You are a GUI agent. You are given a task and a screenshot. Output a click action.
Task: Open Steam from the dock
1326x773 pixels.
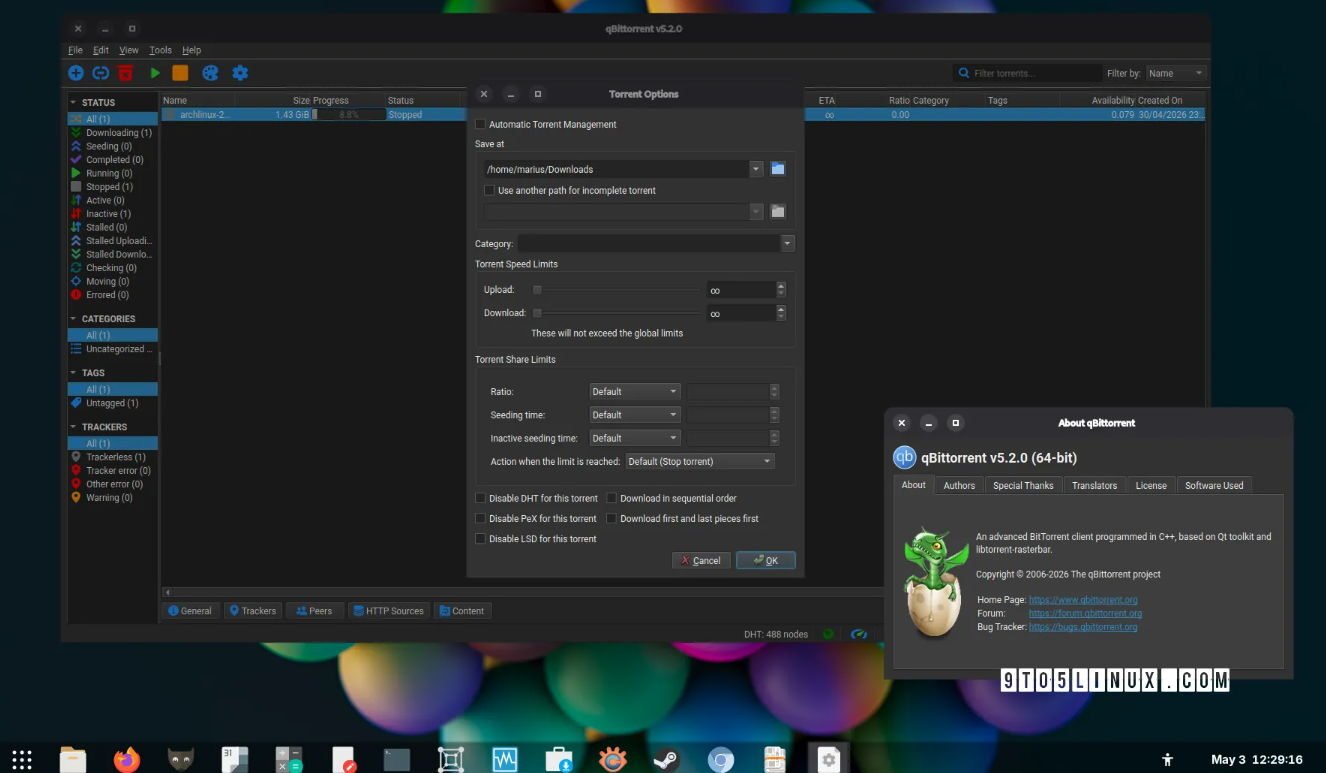666,760
